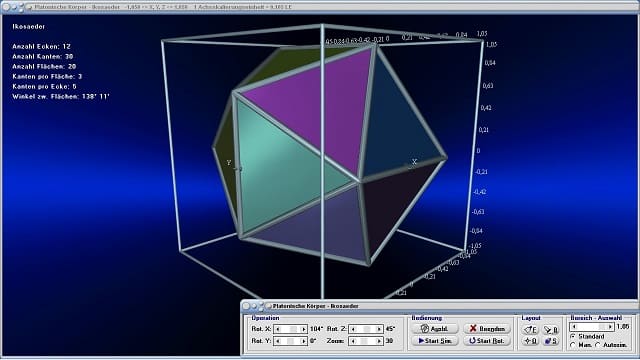Increase Zoom with right arrow
This screenshot has height=360, width=640.
pyautogui.click(x=379, y=341)
